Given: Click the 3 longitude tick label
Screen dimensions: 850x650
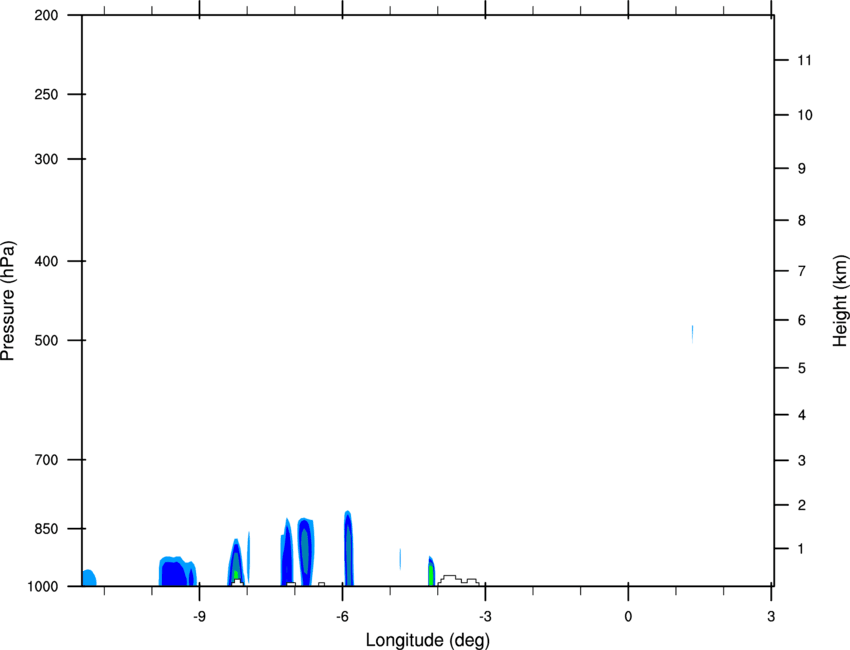Looking at the screenshot, I should click(771, 616).
